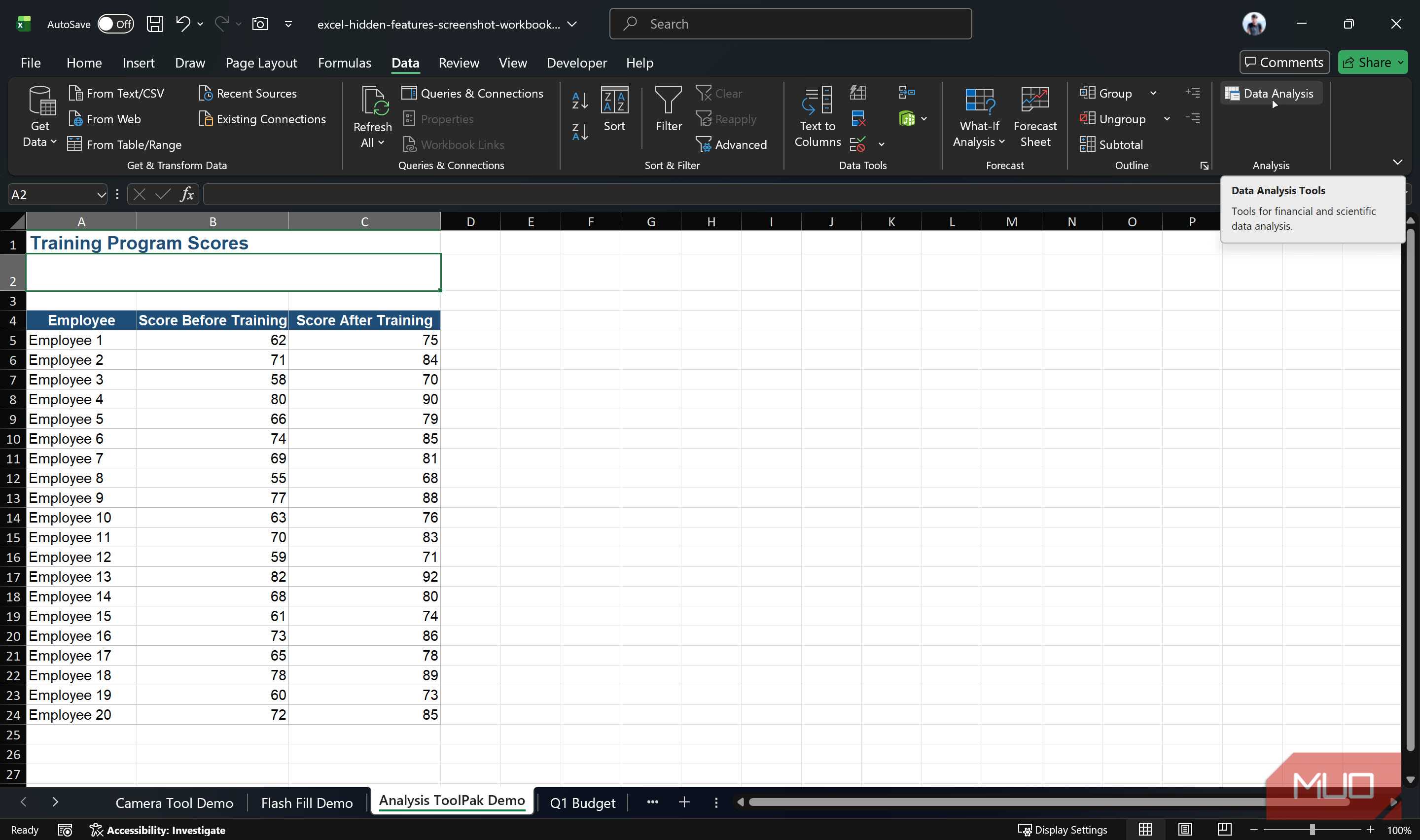This screenshot has height=840, width=1420.
Task: Click Hide Detail icon in Outline
Action: pos(1193,118)
